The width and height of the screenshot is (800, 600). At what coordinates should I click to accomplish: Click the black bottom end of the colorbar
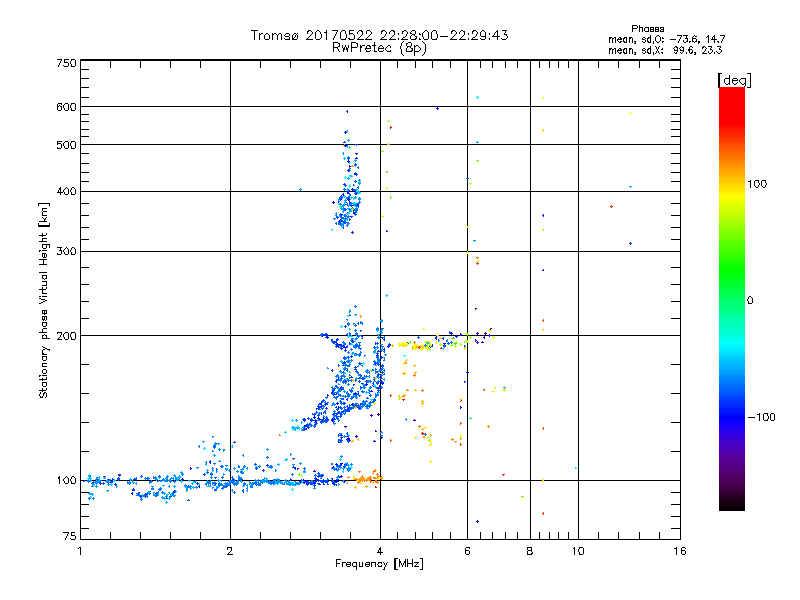tap(732, 503)
